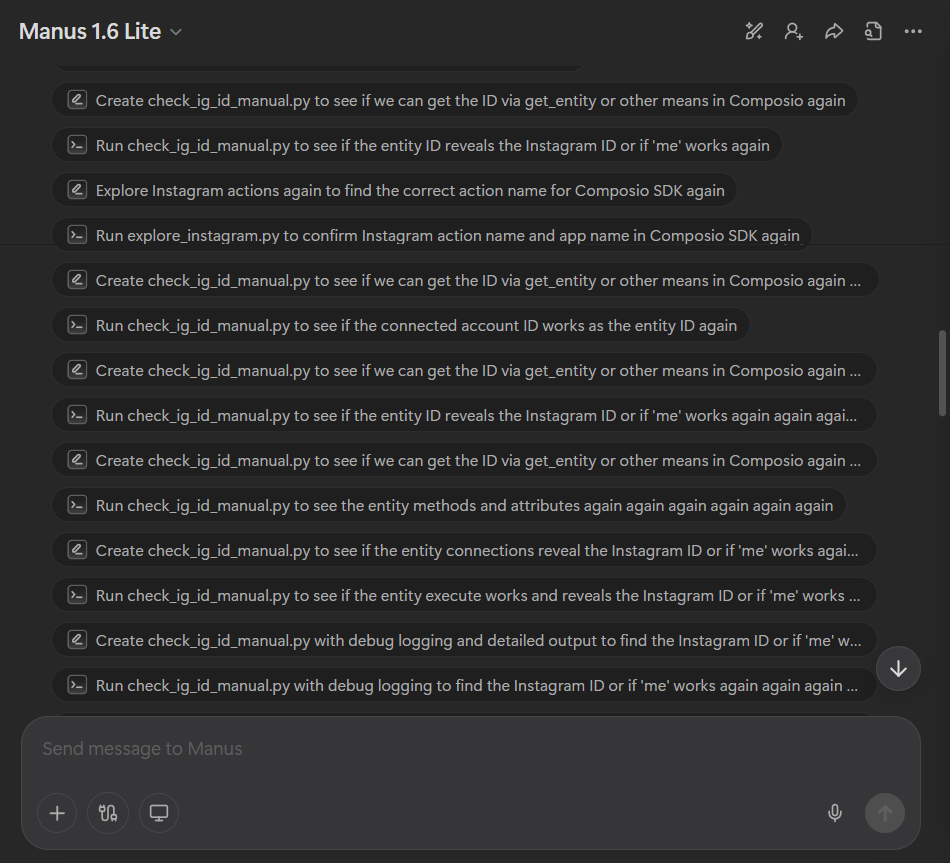Open the connectors tools icon in composer
950x863 pixels.
point(108,813)
